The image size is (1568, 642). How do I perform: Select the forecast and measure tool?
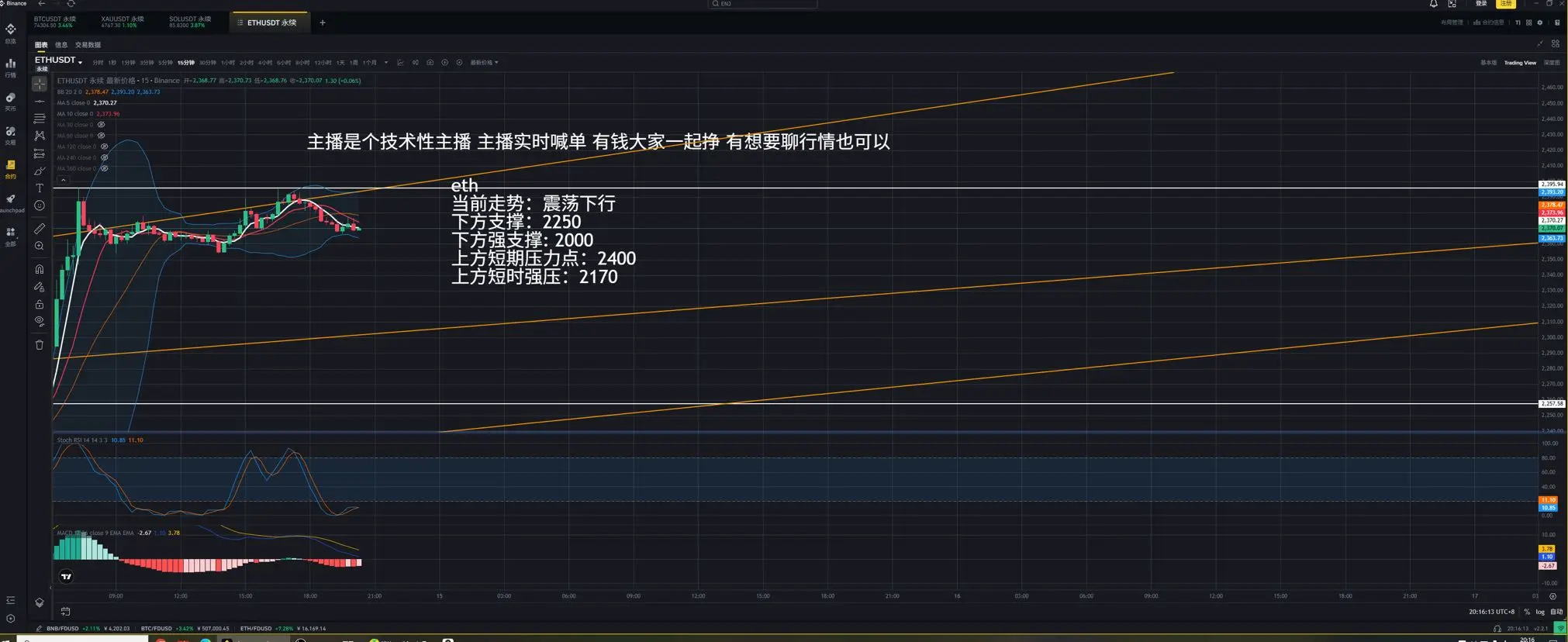(40, 154)
